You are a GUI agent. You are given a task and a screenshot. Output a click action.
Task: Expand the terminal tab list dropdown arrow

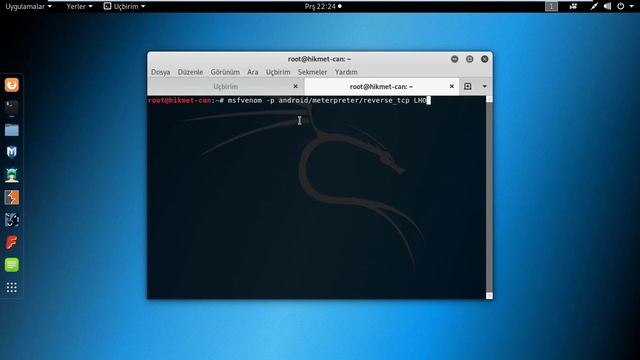pyautogui.click(x=484, y=86)
